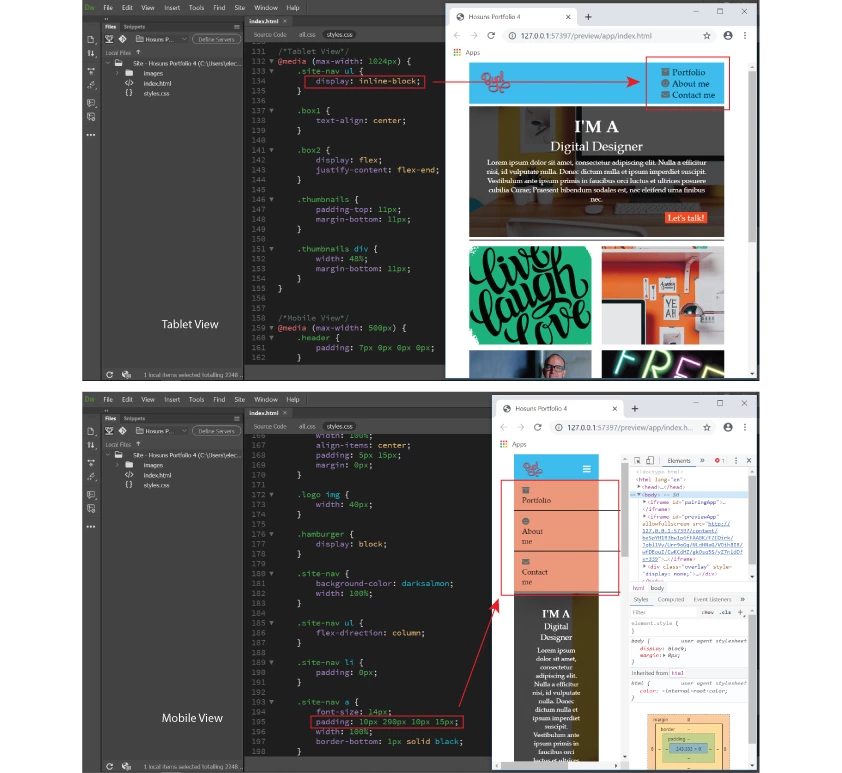Toggle .cls class editor in Styles pane
Image resolution: width=842 pixels, height=773 pixels.
[725, 612]
